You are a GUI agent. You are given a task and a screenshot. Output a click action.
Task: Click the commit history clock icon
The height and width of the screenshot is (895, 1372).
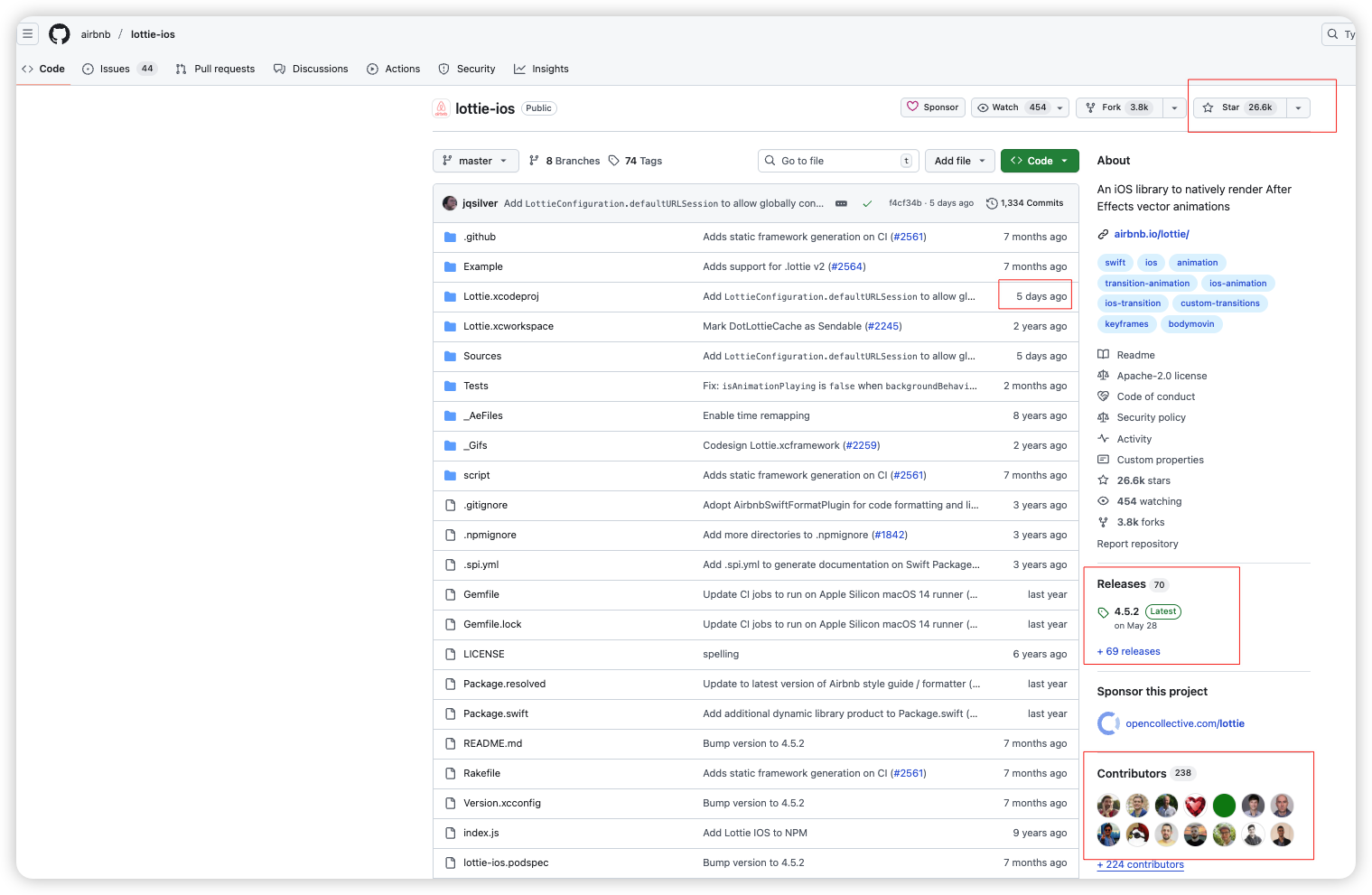click(992, 203)
